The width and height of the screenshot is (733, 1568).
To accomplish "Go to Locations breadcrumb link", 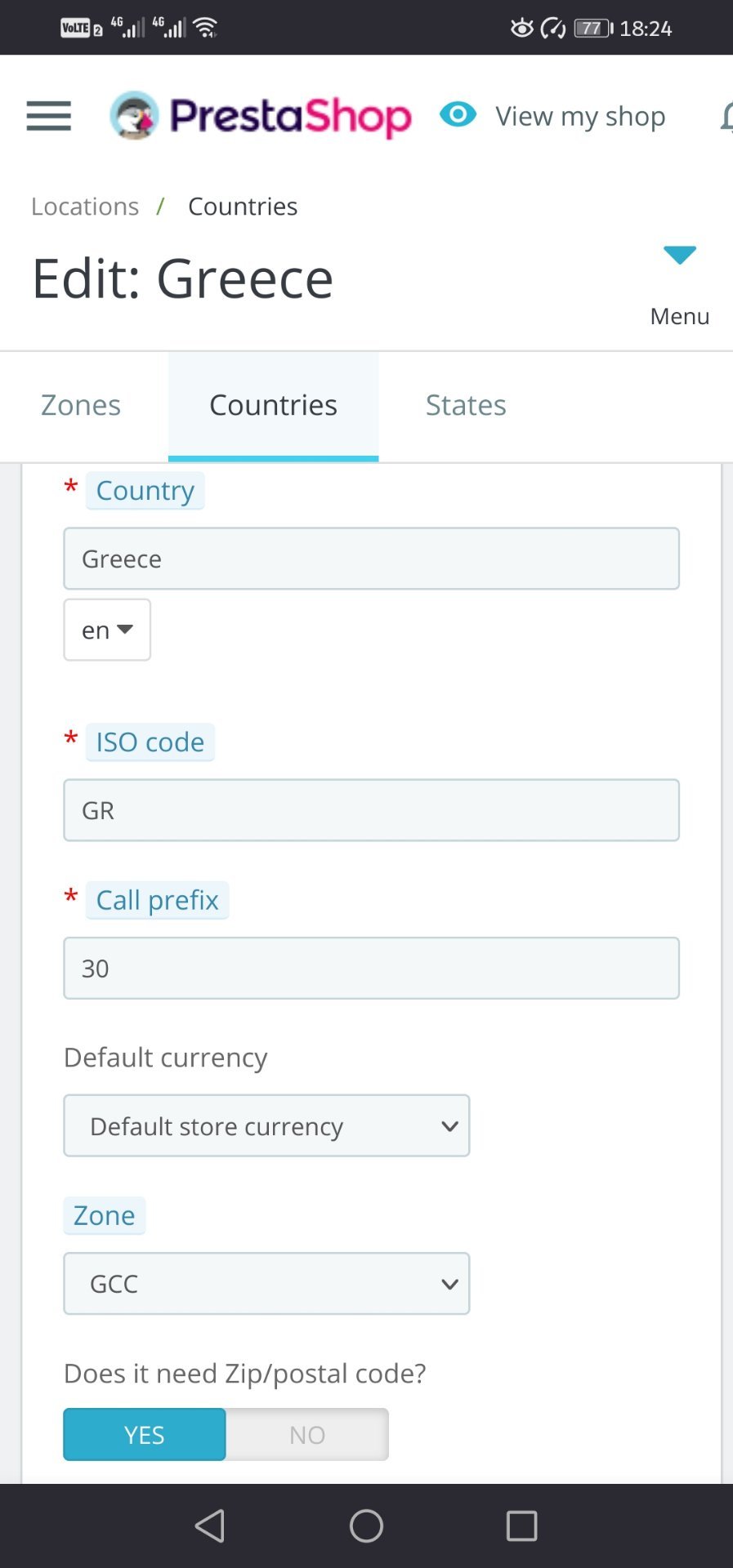I will [85, 207].
